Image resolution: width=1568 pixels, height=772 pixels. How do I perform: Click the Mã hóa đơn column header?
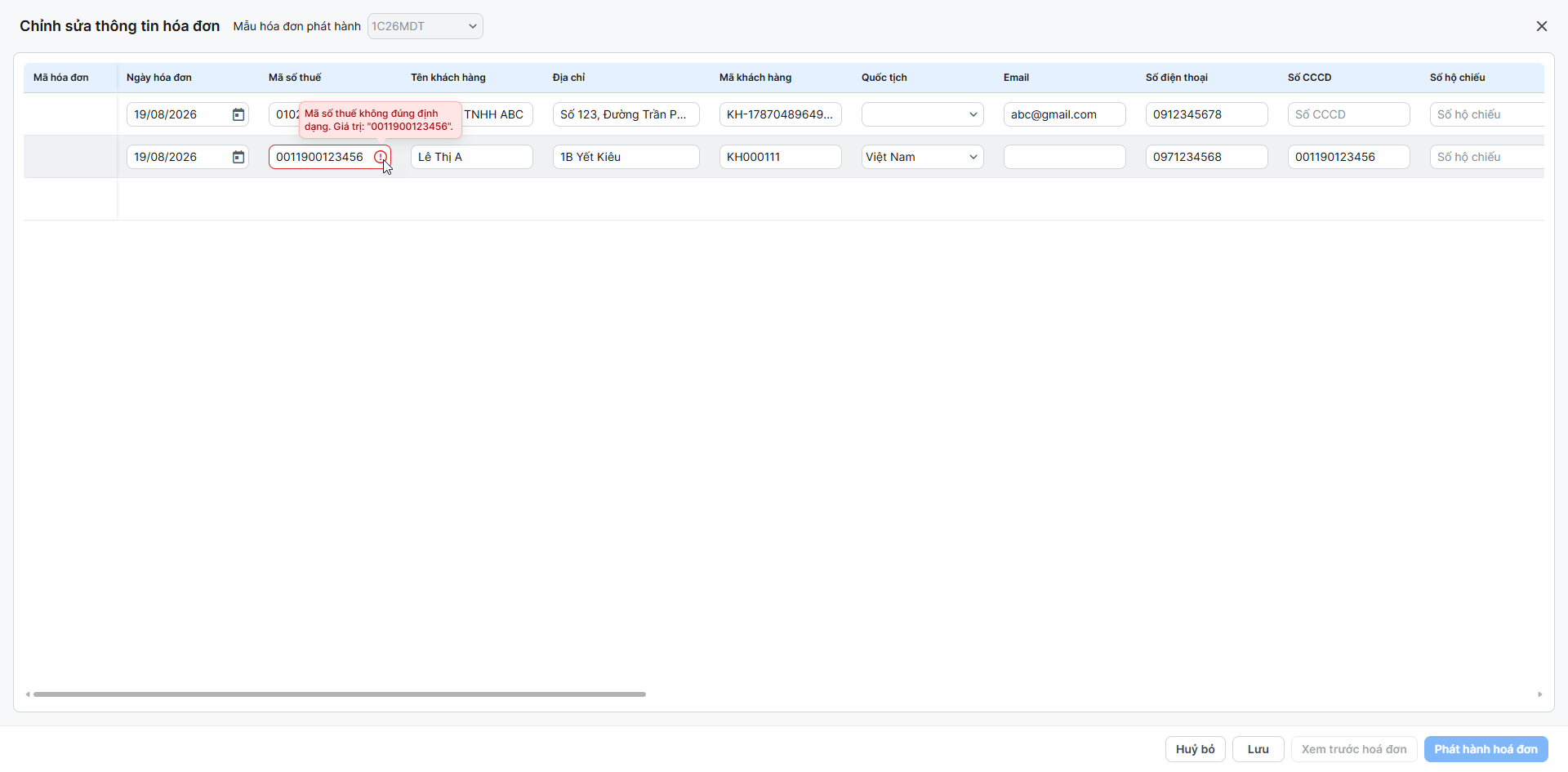click(x=61, y=78)
